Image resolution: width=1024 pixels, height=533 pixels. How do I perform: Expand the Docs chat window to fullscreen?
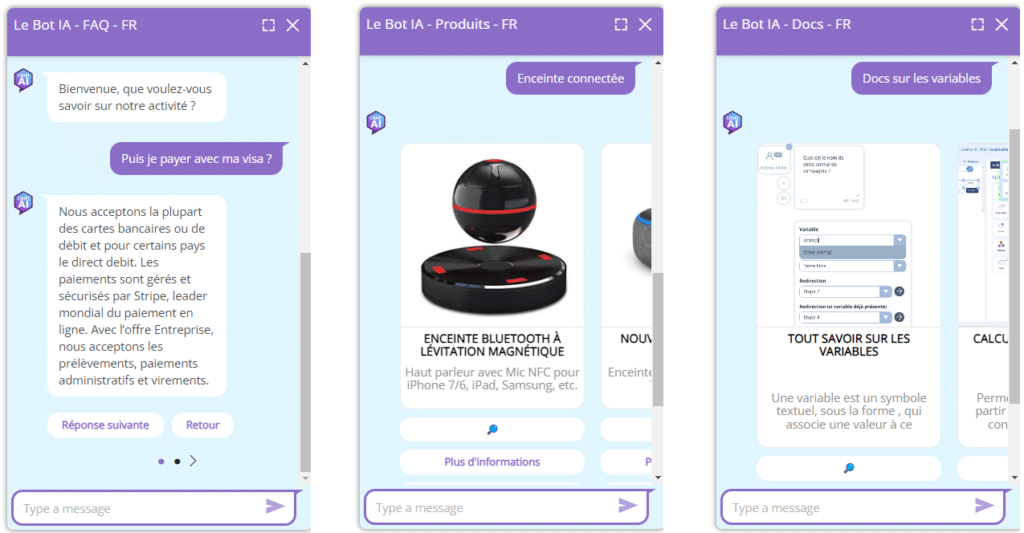coord(978,25)
